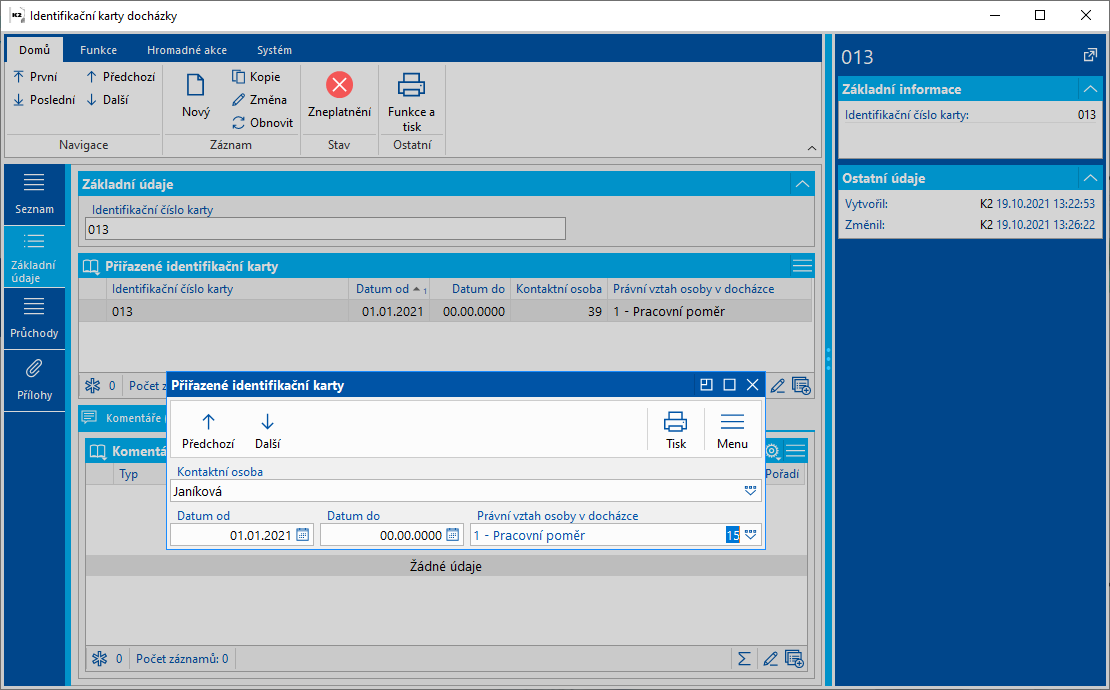Open the Kontaktní osoba dropdown
This screenshot has height=690, width=1110.
750,490
